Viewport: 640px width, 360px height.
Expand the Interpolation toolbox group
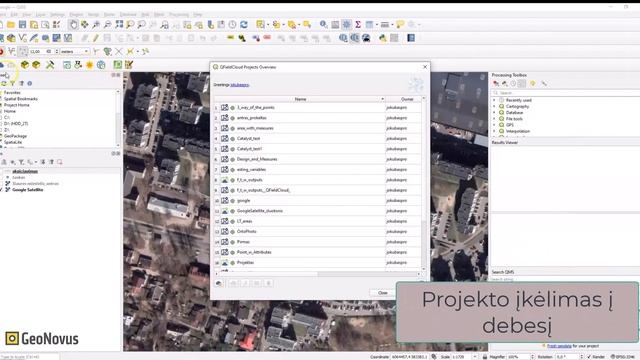pos(495,131)
